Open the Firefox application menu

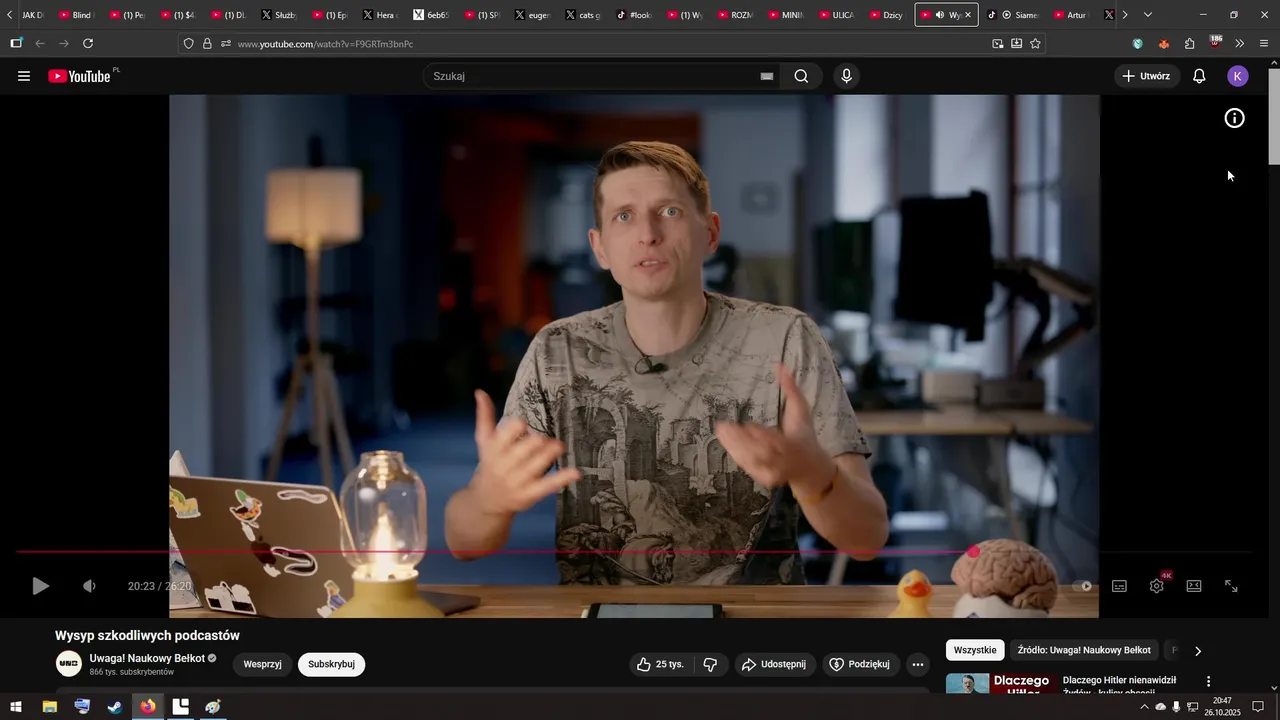tap(1264, 44)
